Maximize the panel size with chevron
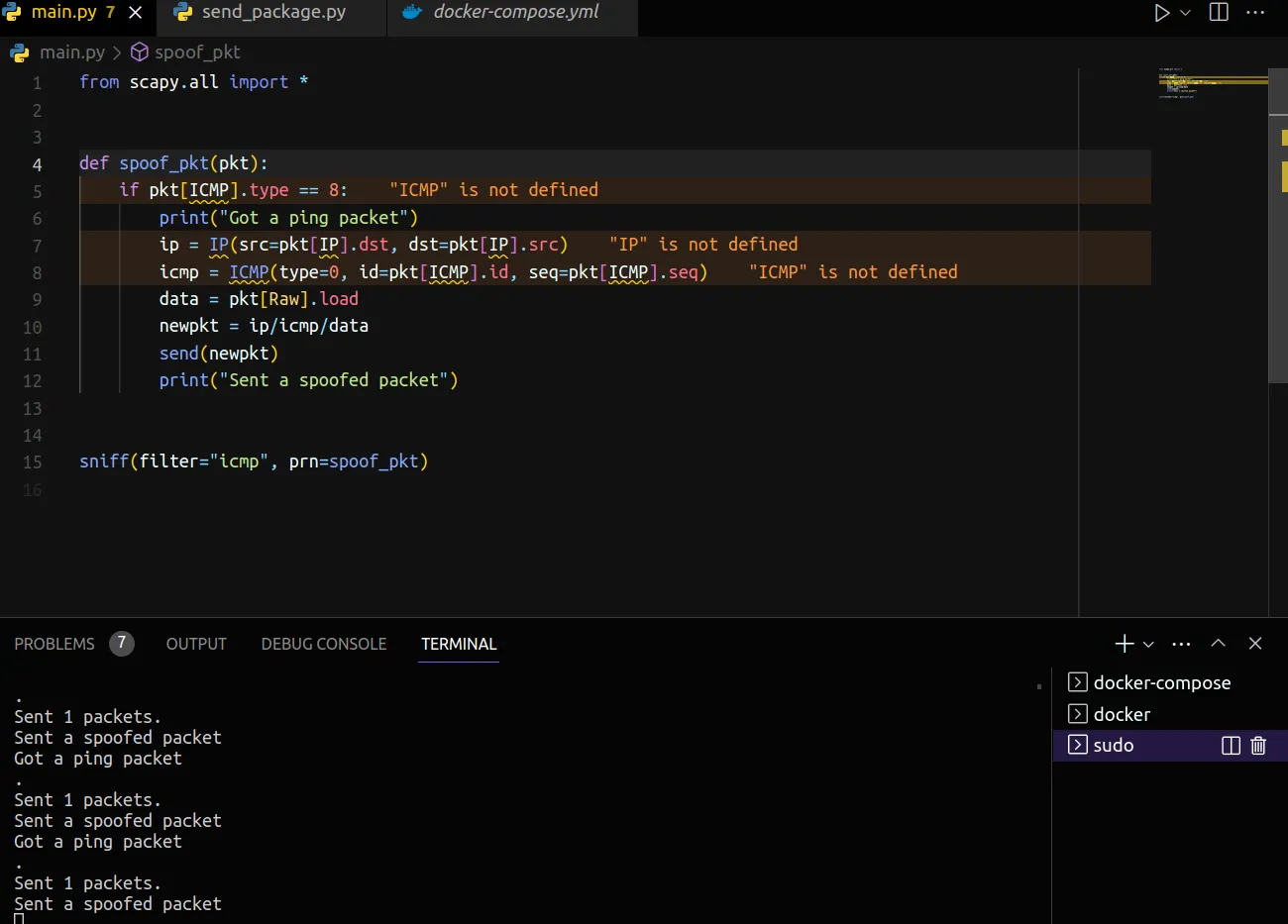The image size is (1288, 924). tap(1218, 644)
